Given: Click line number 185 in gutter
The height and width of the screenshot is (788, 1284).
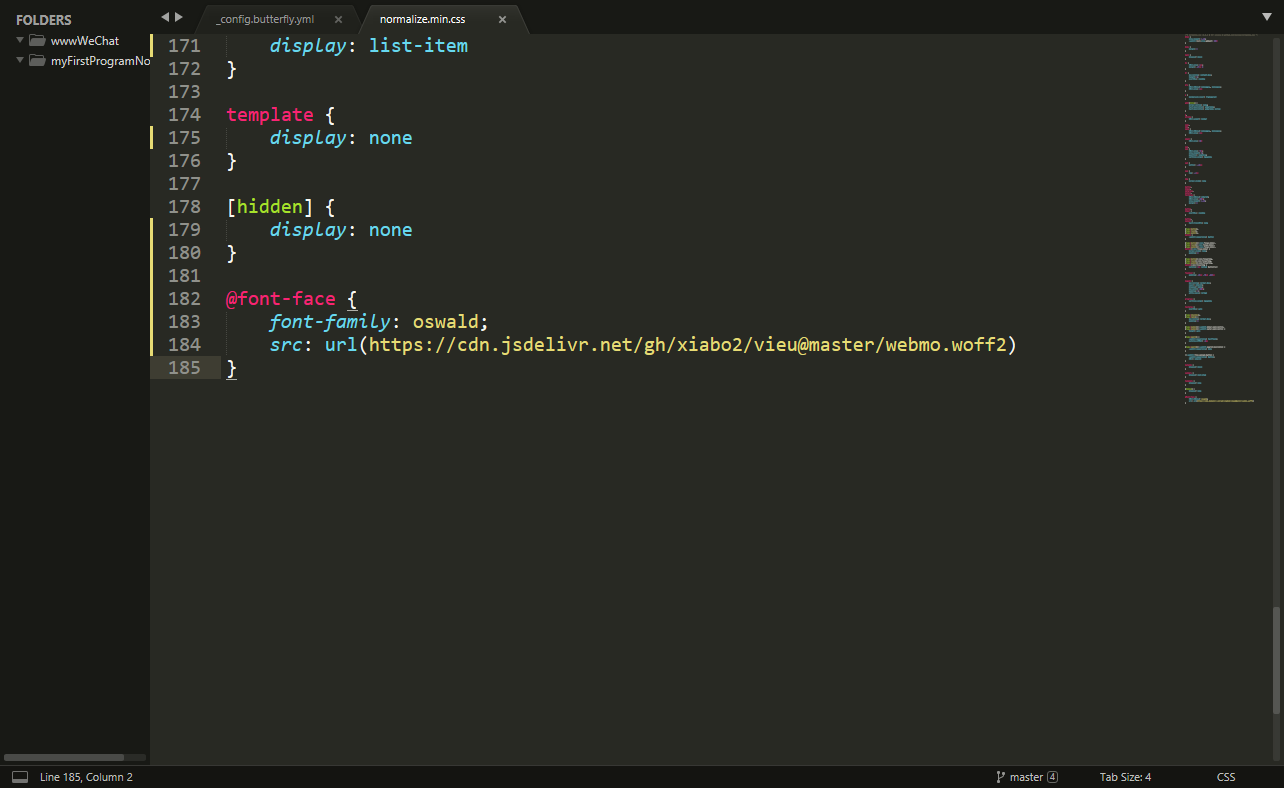Looking at the screenshot, I should tap(184, 368).
